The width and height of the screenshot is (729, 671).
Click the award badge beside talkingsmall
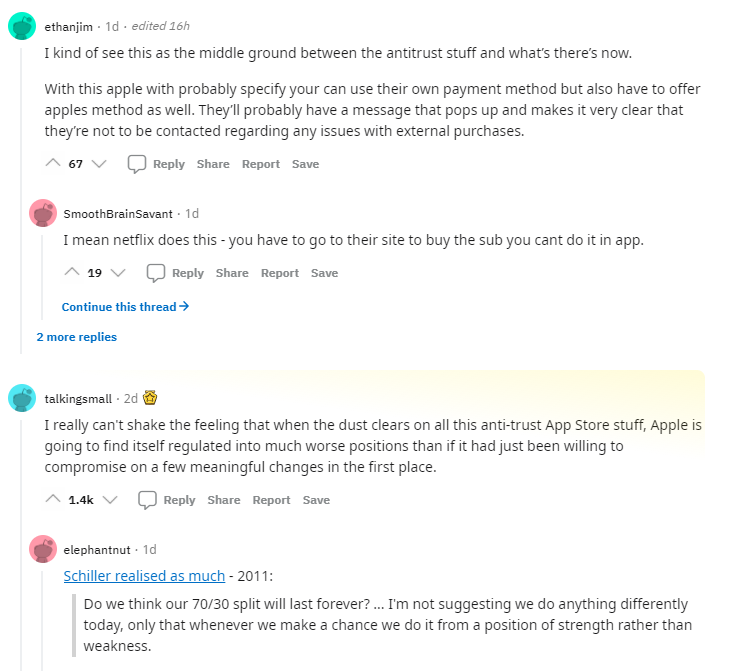coord(150,398)
